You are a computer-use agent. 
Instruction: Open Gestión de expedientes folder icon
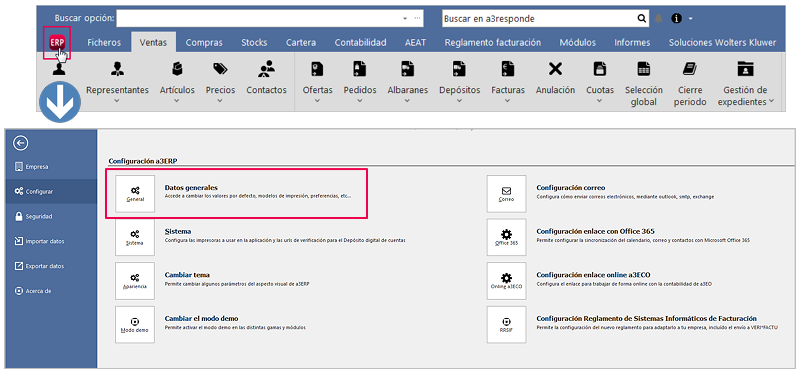[745, 68]
